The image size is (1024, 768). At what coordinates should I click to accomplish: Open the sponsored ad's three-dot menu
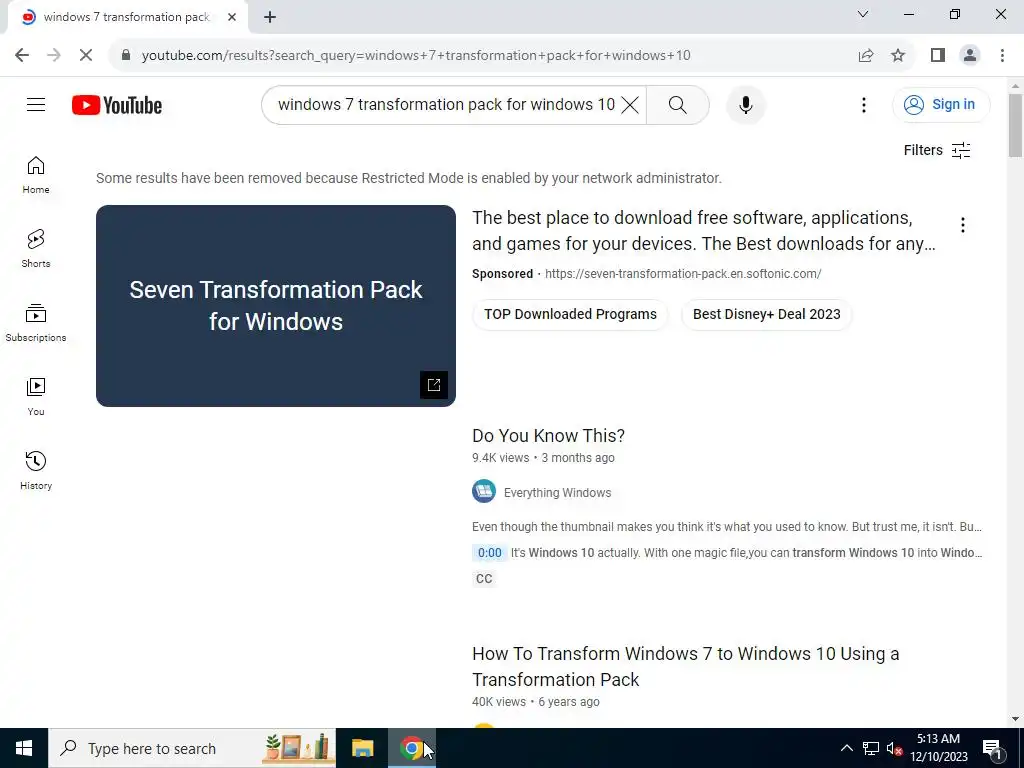tap(962, 225)
